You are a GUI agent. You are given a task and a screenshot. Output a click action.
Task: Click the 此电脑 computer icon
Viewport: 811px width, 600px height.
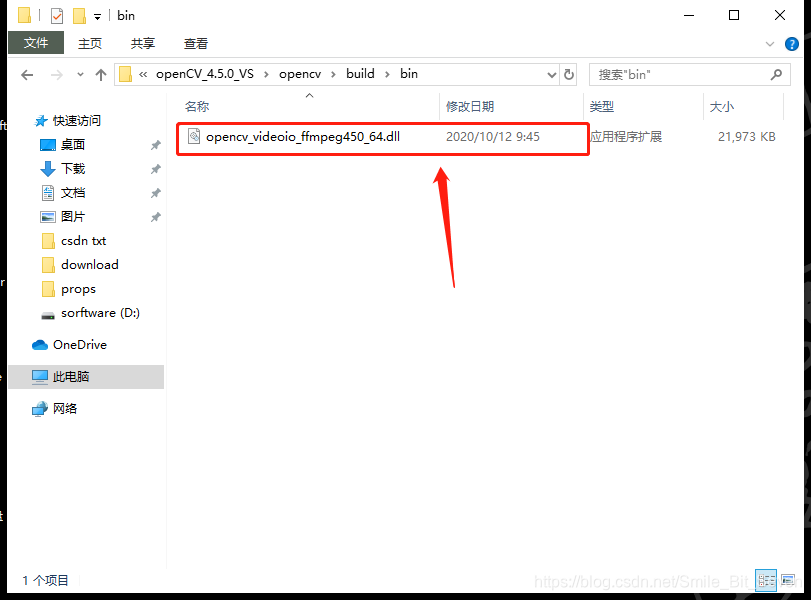click(40, 377)
